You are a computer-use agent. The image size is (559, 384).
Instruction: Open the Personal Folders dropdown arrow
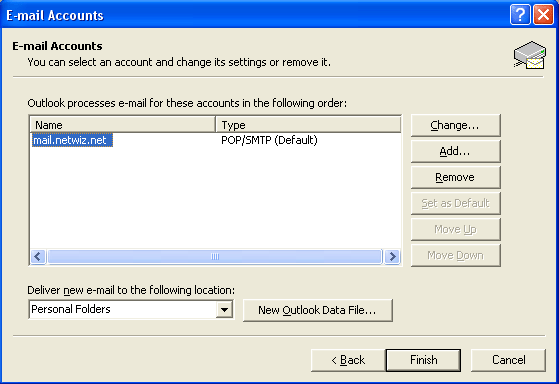tap(225, 309)
